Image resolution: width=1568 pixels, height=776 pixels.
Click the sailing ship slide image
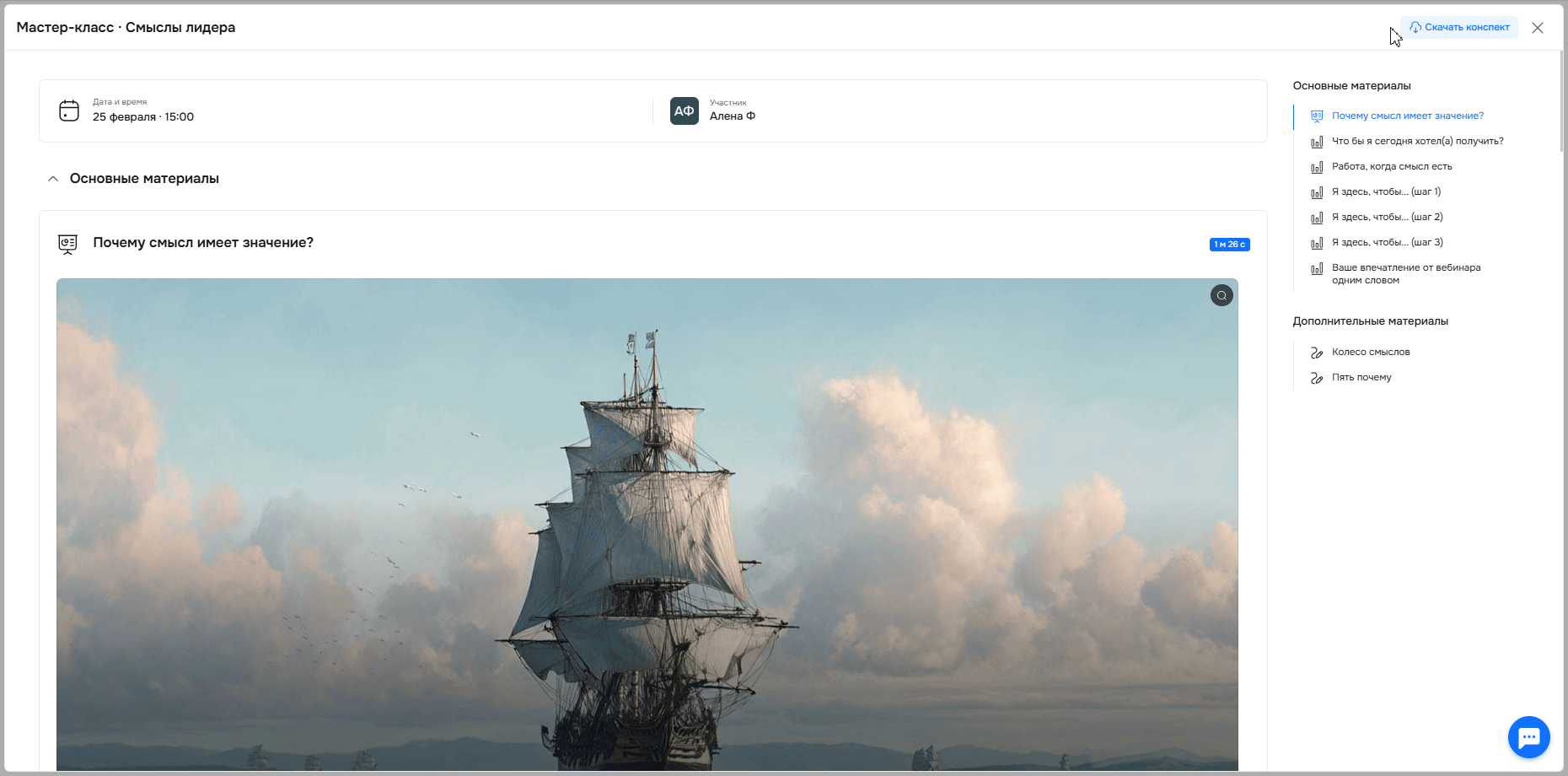click(x=647, y=525)
